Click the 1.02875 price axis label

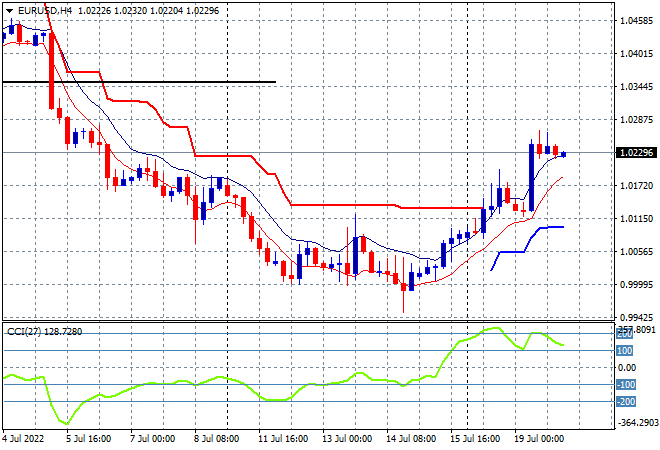point(637,120)
